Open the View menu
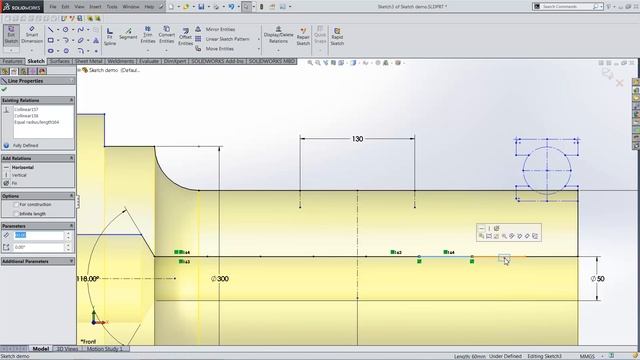640x360 pixels. pyautogui.click(x=79, y=7)
